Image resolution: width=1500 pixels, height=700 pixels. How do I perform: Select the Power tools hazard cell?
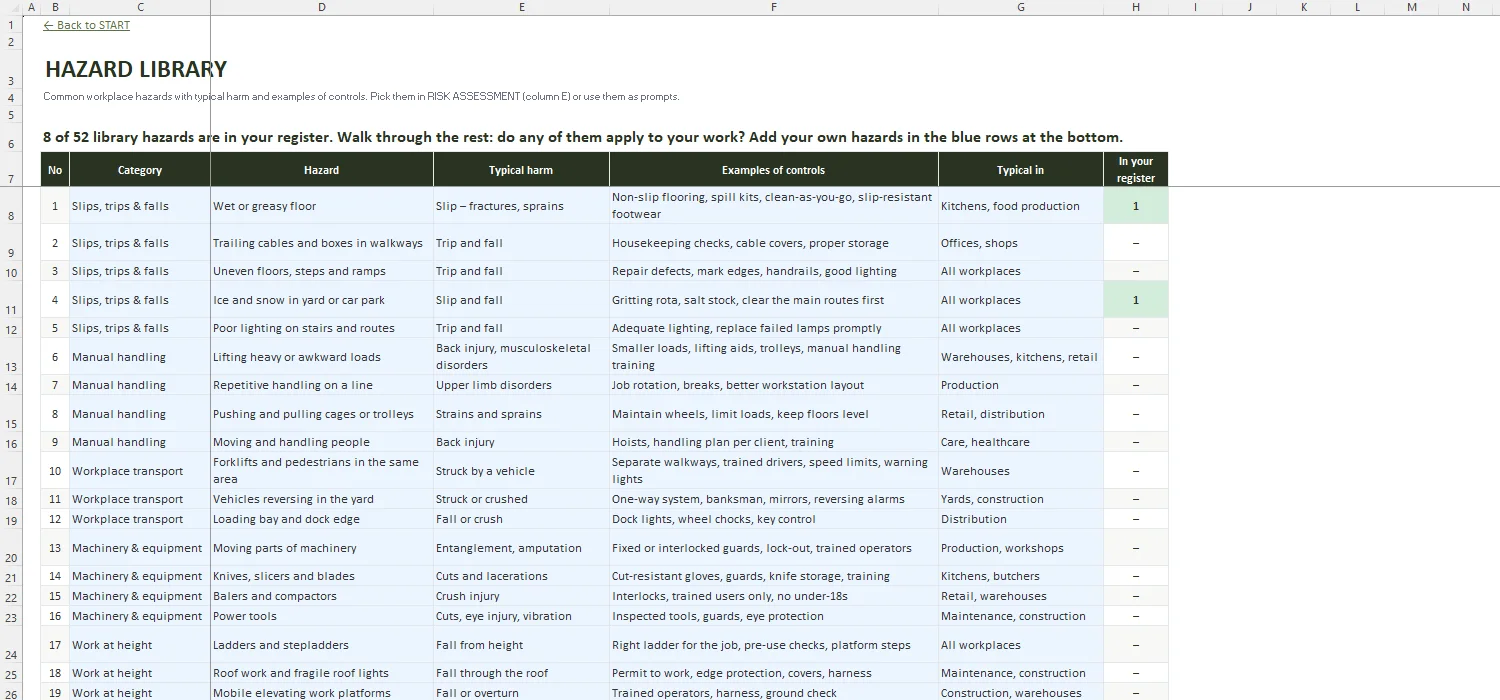322,616
